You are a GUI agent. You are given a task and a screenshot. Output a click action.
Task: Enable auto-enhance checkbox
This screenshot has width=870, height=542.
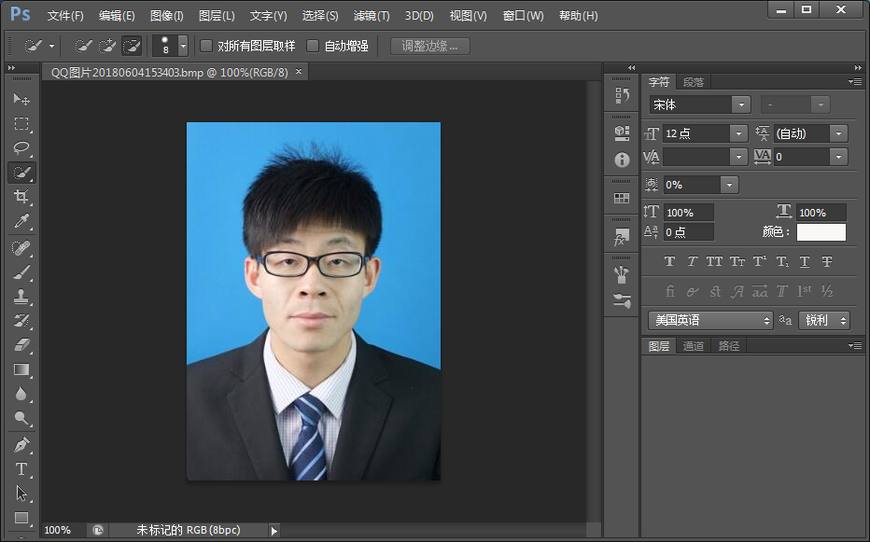312,45
